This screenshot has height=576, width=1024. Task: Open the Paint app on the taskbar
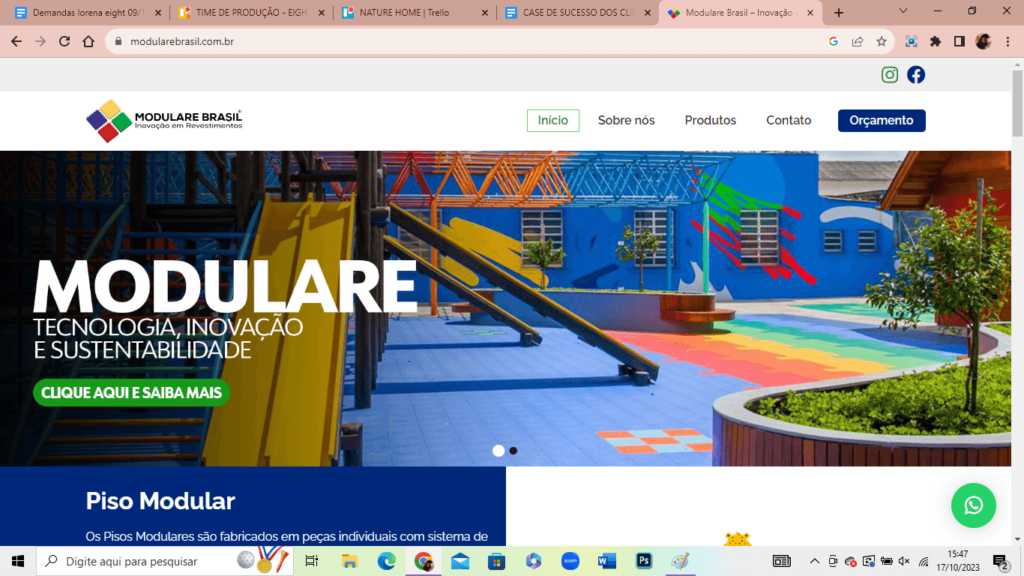[x=680, y=561]
